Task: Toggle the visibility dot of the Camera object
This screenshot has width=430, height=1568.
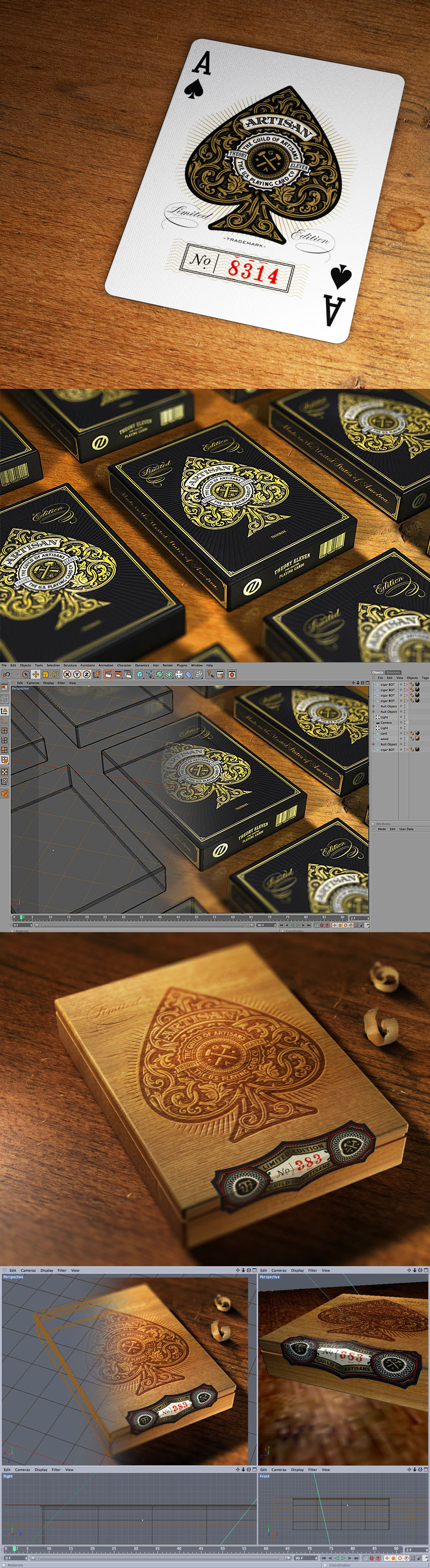Action: pos(405,723)
